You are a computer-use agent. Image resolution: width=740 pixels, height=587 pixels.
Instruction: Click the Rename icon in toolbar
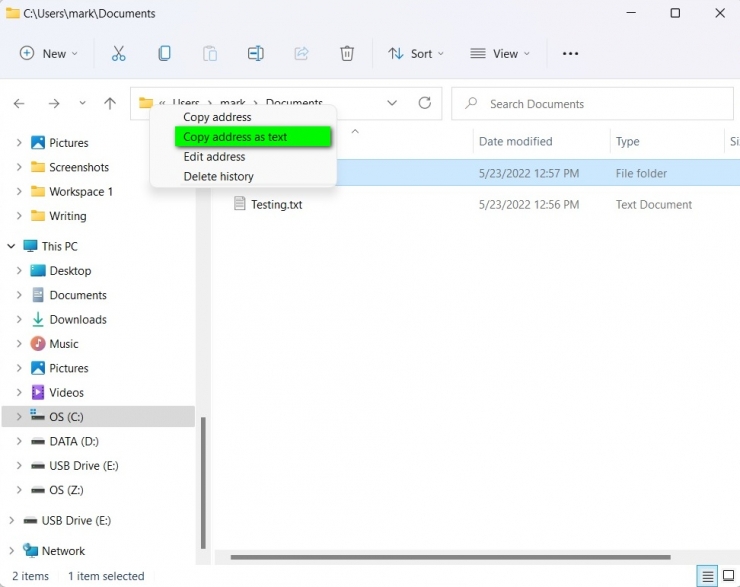point(255,53)
